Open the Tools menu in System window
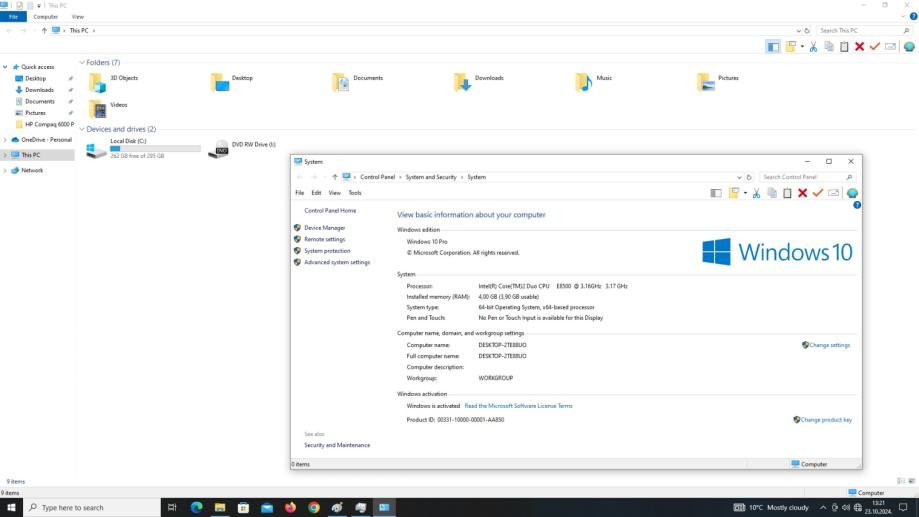Image resolution: width=919 pixels, height=517 pixels. coord(354,193)
